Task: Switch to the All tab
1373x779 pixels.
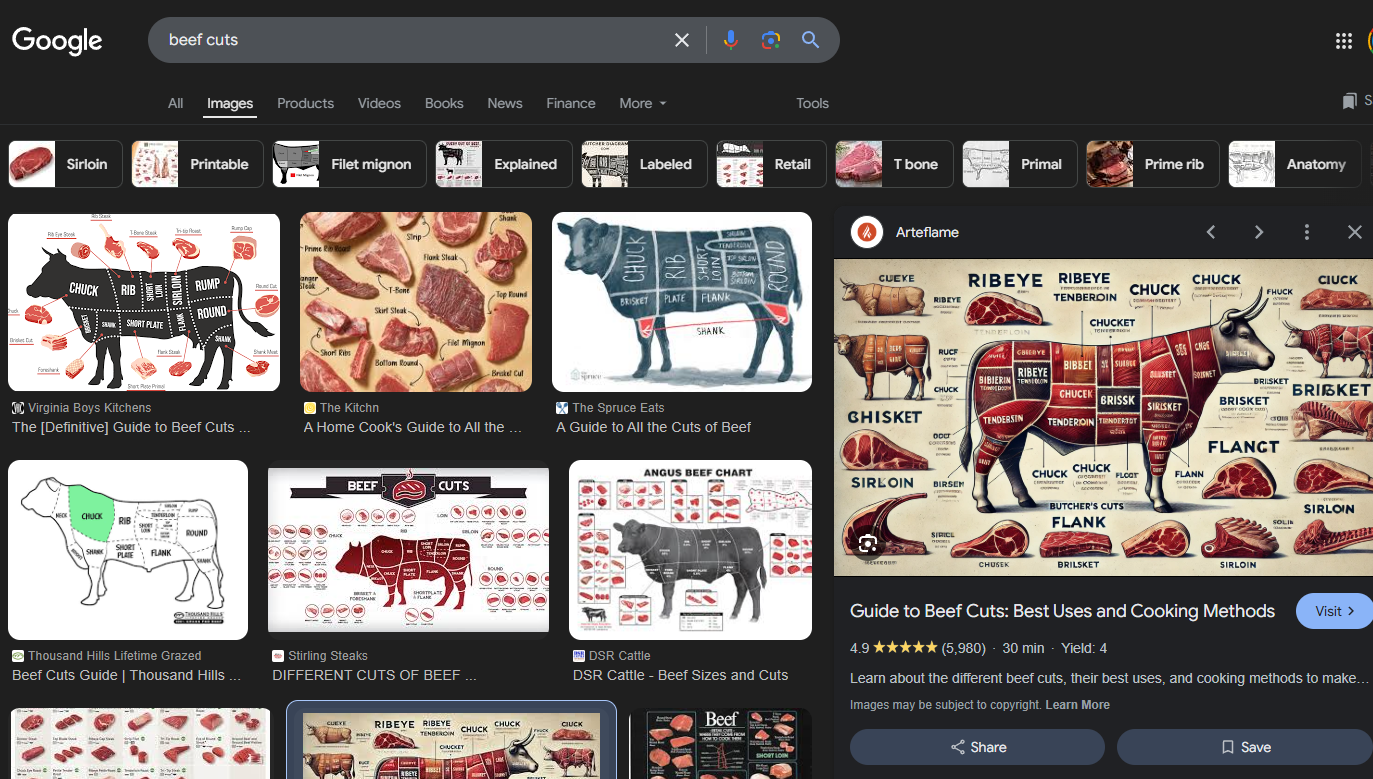Action: click(x=176, y=103)
